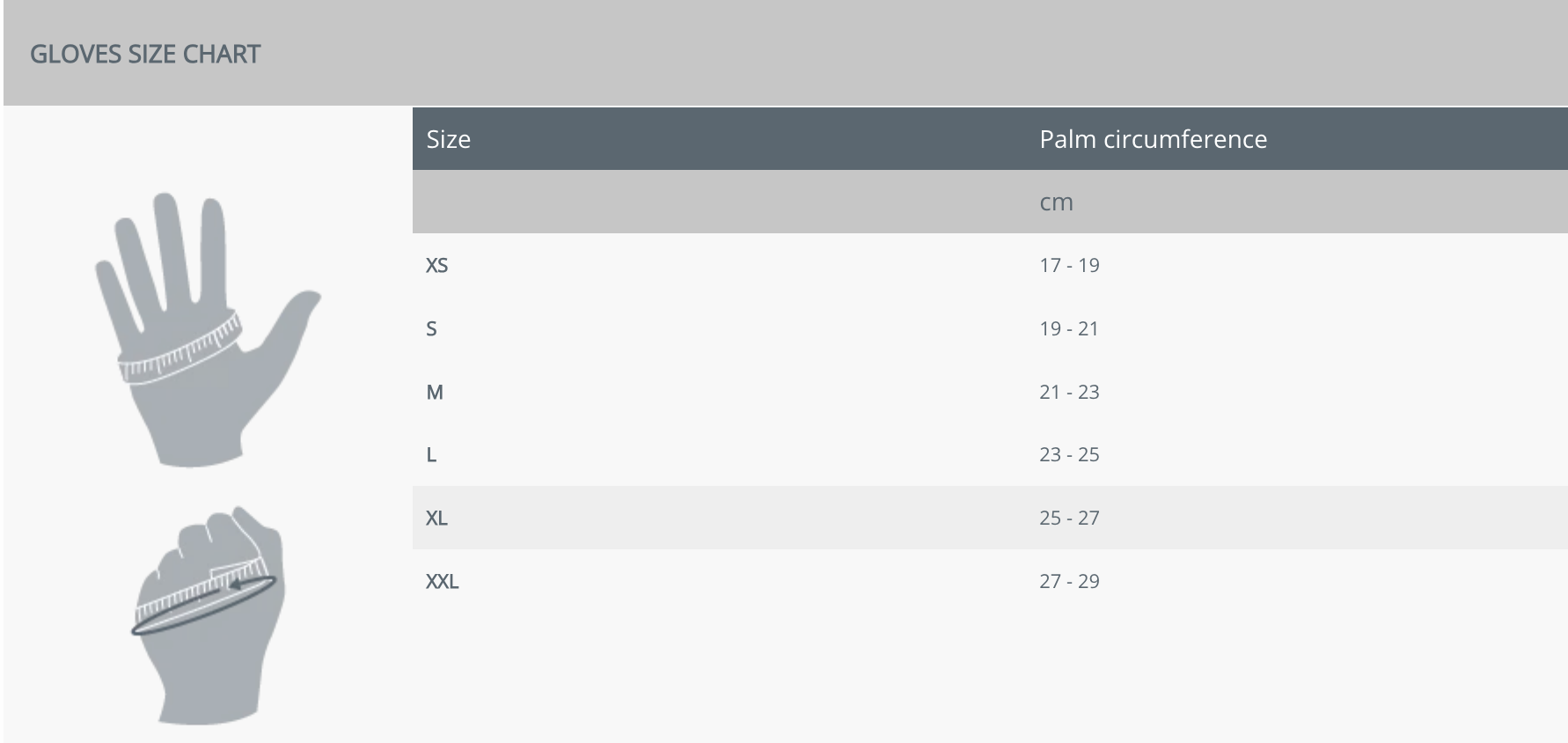1568x743 pixels.
Task: Click the 21 - 23 measurement value
Action: (x=1069, y=392)
